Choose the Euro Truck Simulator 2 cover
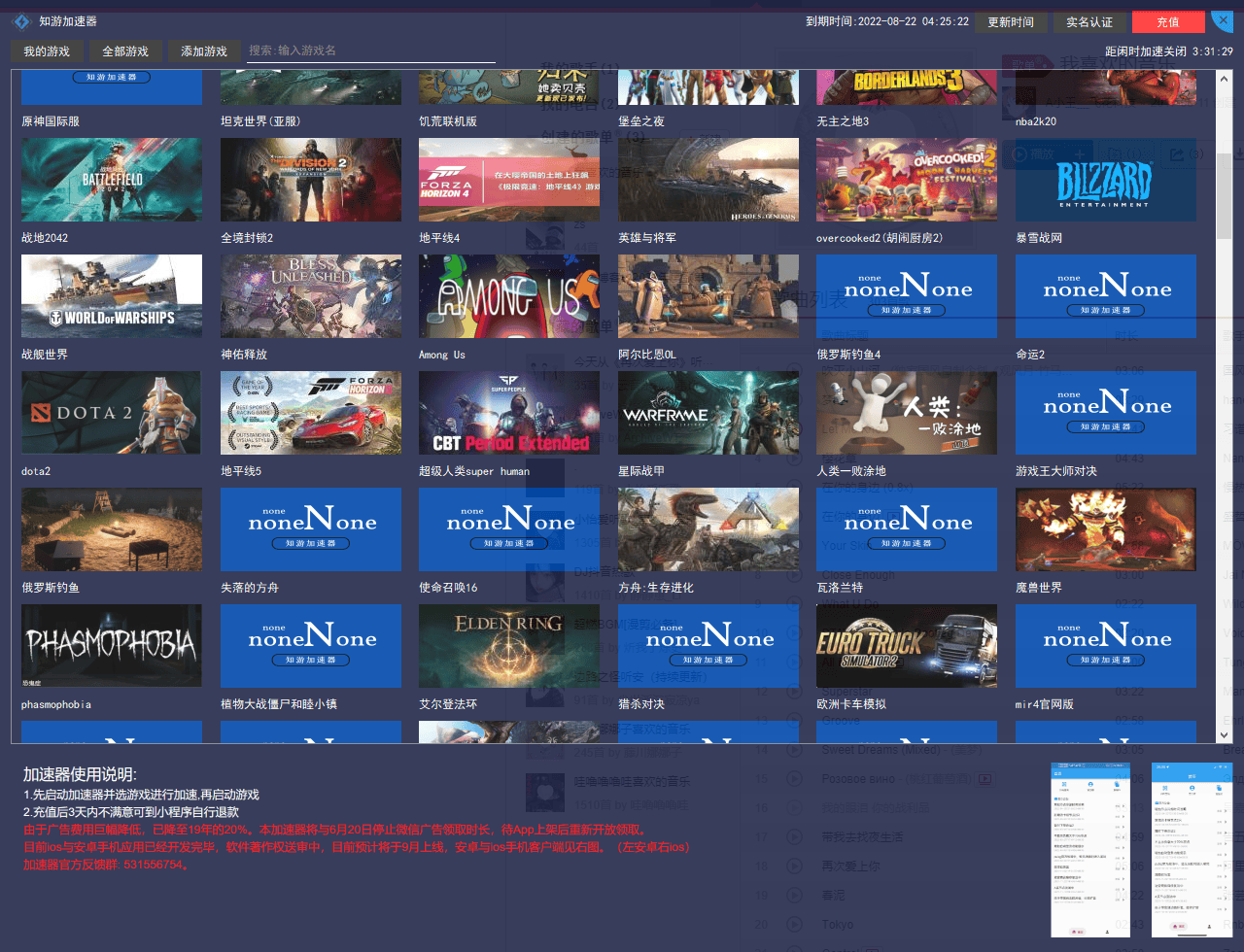 [x=907, y=646]
